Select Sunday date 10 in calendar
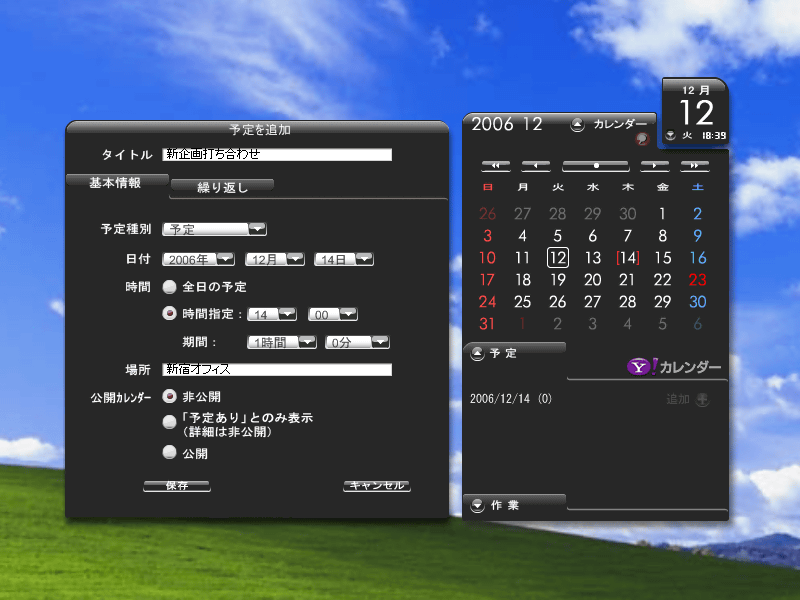 coord(487,258)
